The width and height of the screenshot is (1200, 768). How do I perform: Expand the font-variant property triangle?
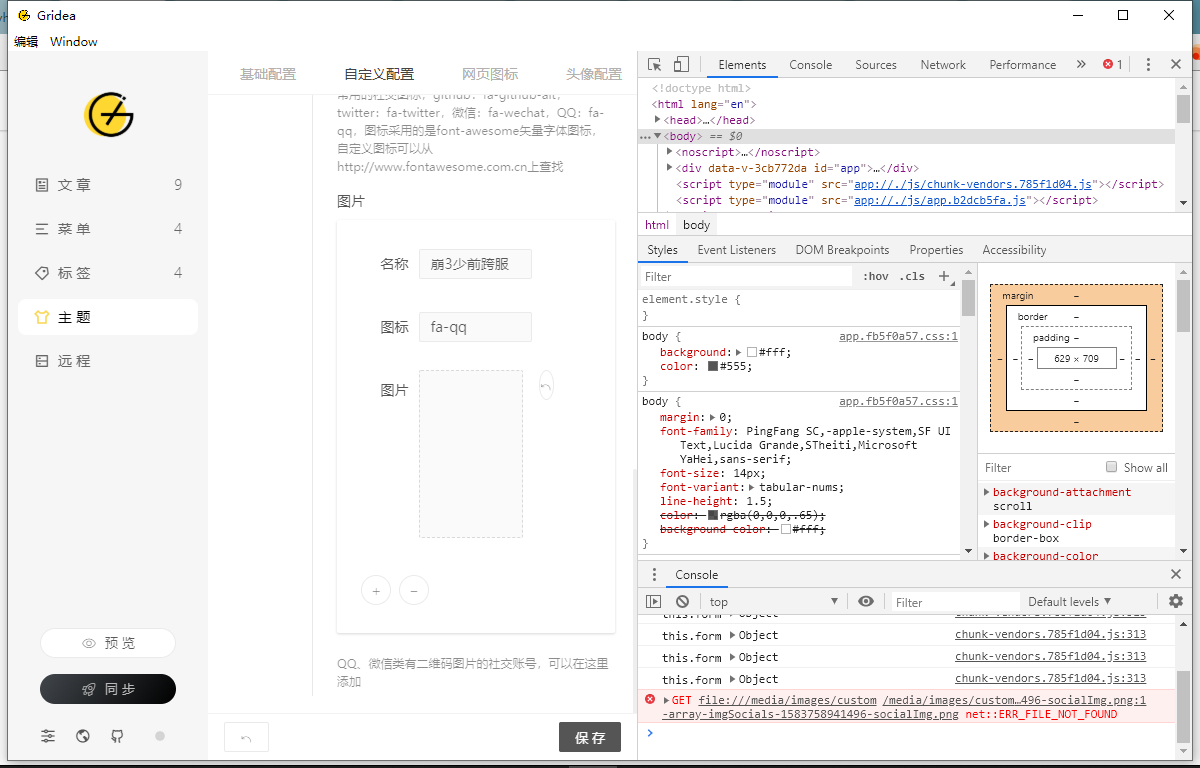[x=751, y=487]
